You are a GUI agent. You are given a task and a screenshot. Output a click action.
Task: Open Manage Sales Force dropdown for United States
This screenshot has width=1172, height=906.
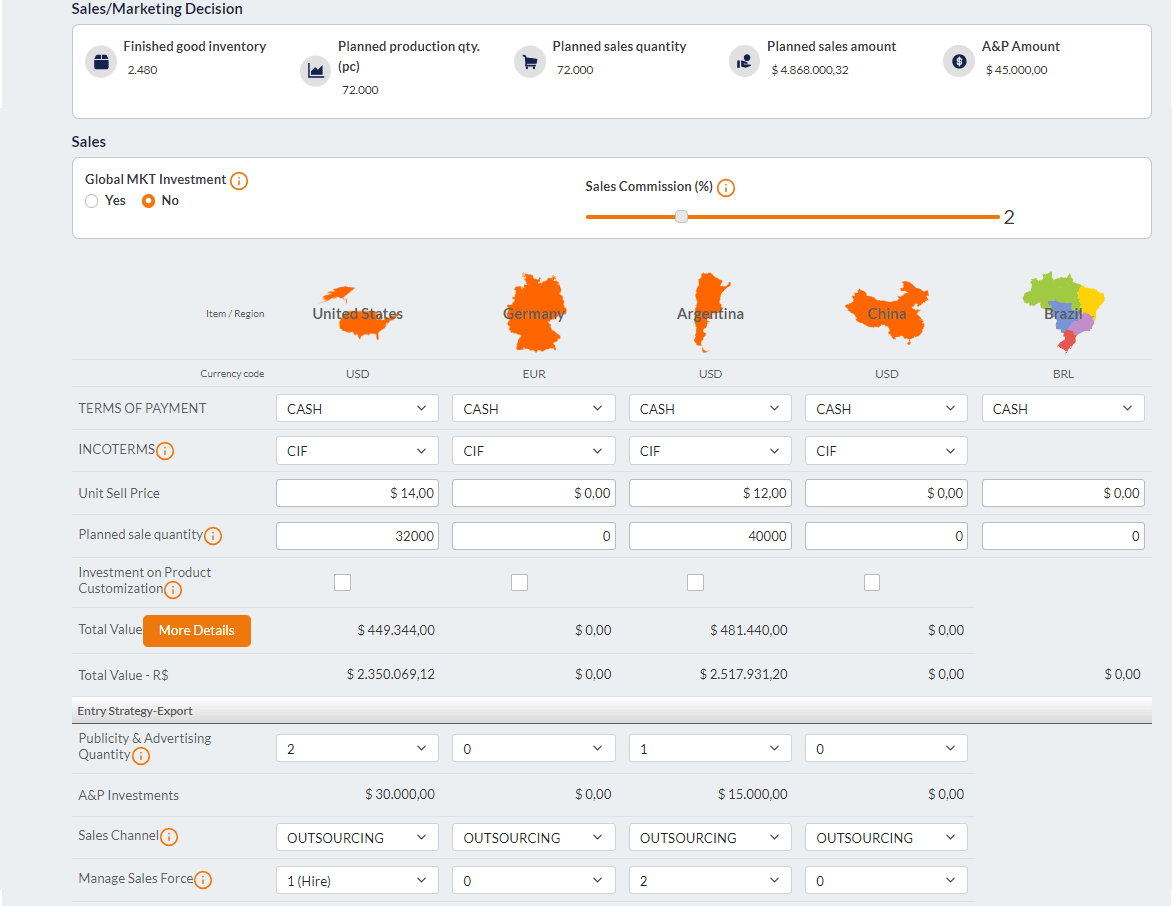point(357,880)
